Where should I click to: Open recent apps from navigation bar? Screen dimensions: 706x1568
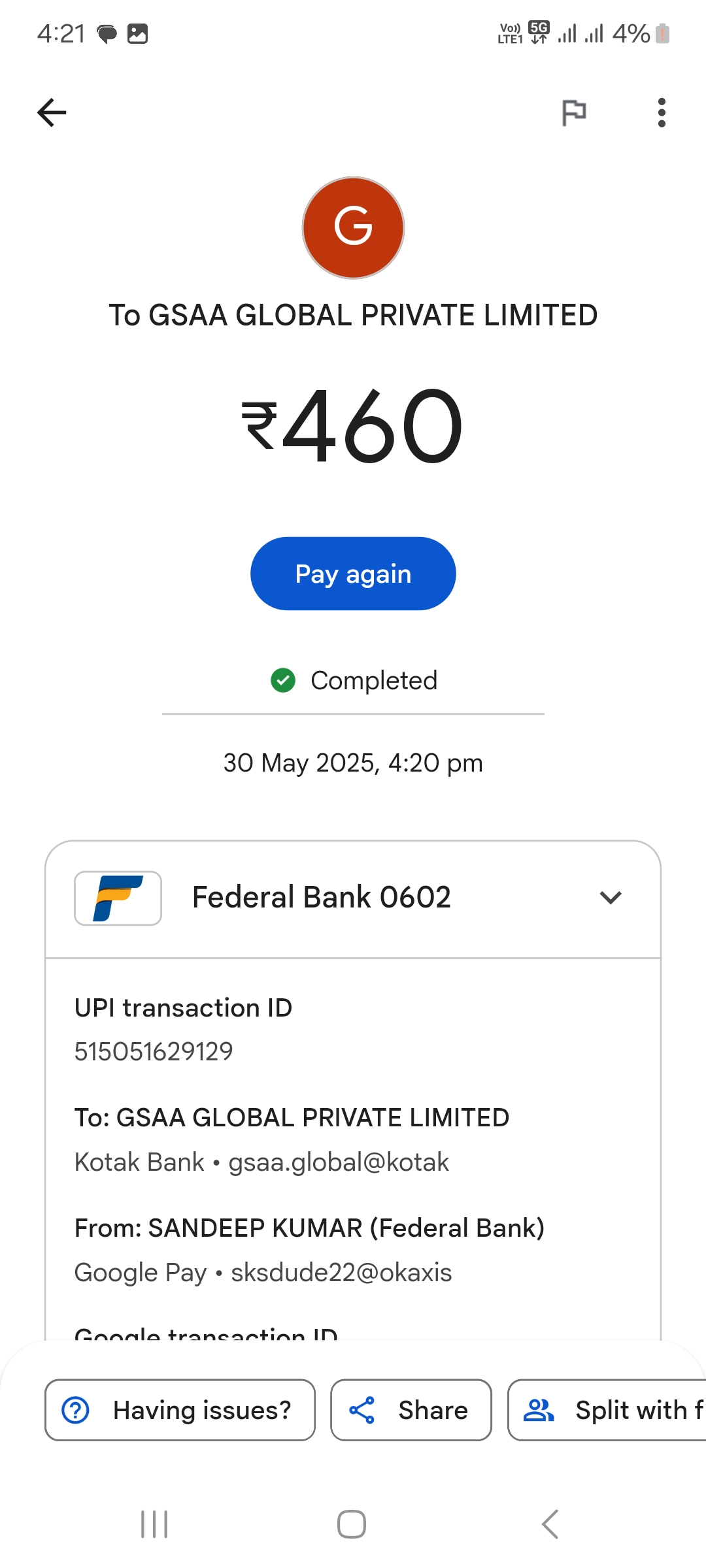[x=155, y=1524]
